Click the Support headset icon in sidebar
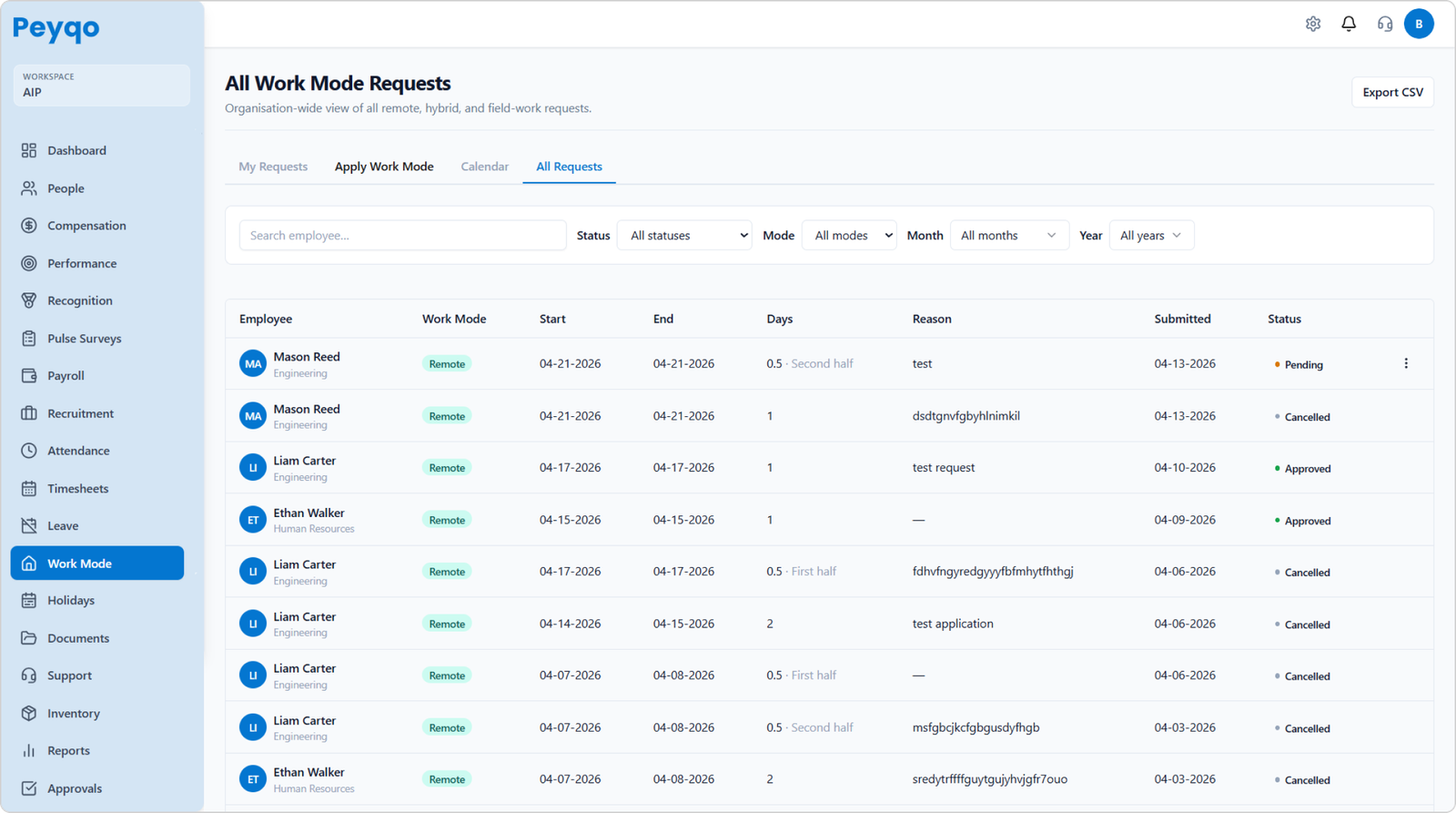The height and width of the screenshot is (813, 1456). [x=29, y=676]
